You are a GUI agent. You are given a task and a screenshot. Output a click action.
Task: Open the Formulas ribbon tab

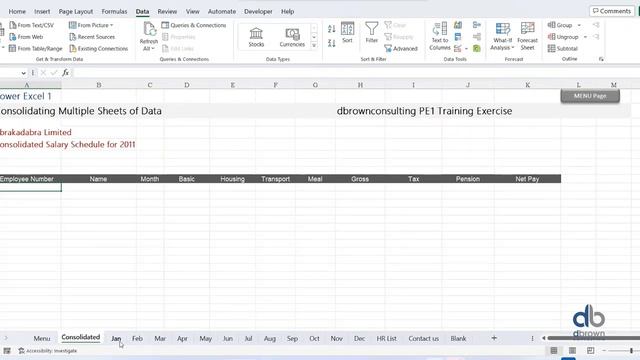(x=114, y=11)
